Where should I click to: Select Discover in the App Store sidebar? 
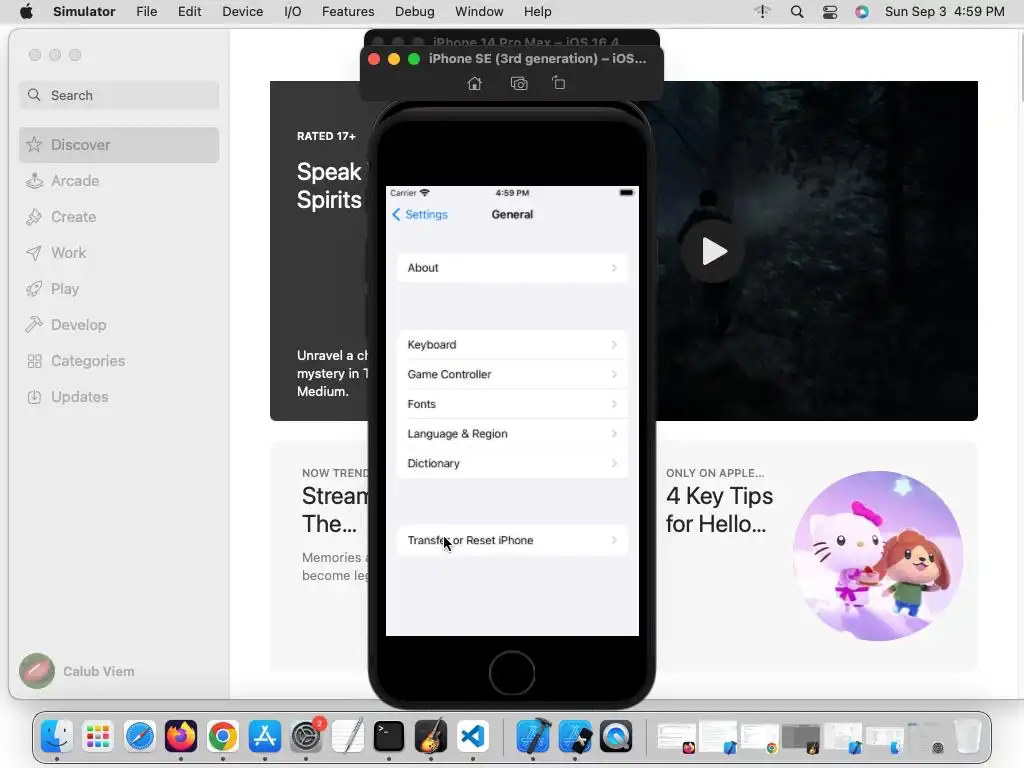click(119, 145)
